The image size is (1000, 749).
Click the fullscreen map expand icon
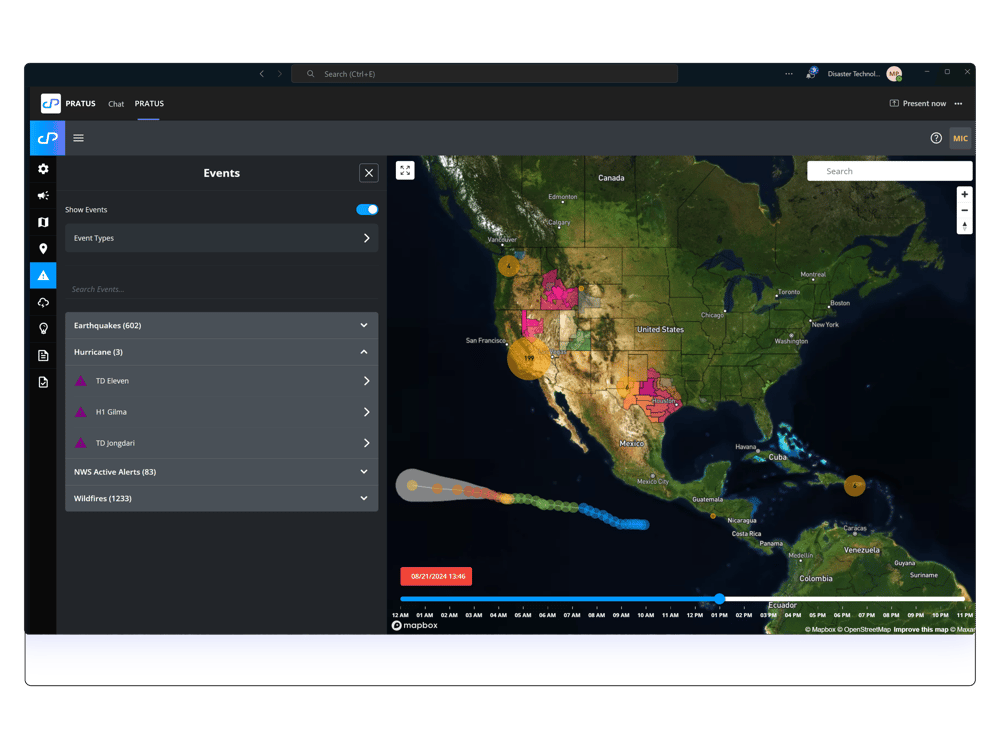pyautogui.click(x=405, y=171)
